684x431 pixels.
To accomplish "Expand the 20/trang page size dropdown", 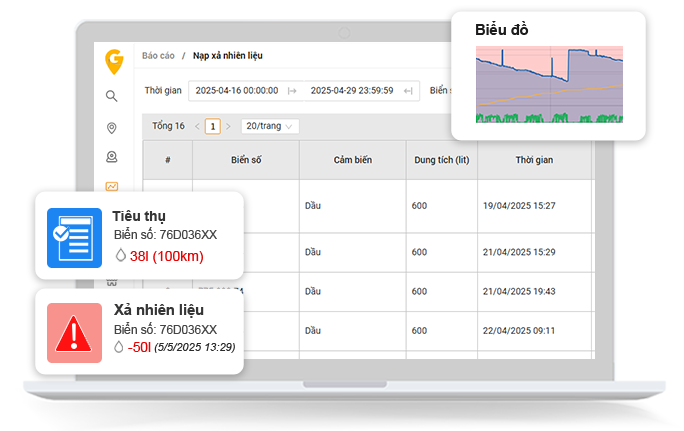I will click(x=270, y=126).
